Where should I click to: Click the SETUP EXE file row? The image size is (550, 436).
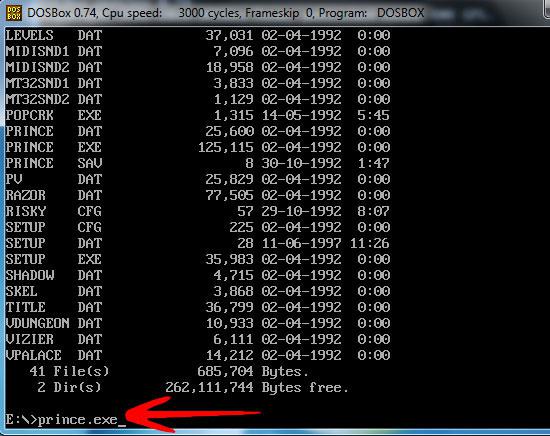pos(198,260)
